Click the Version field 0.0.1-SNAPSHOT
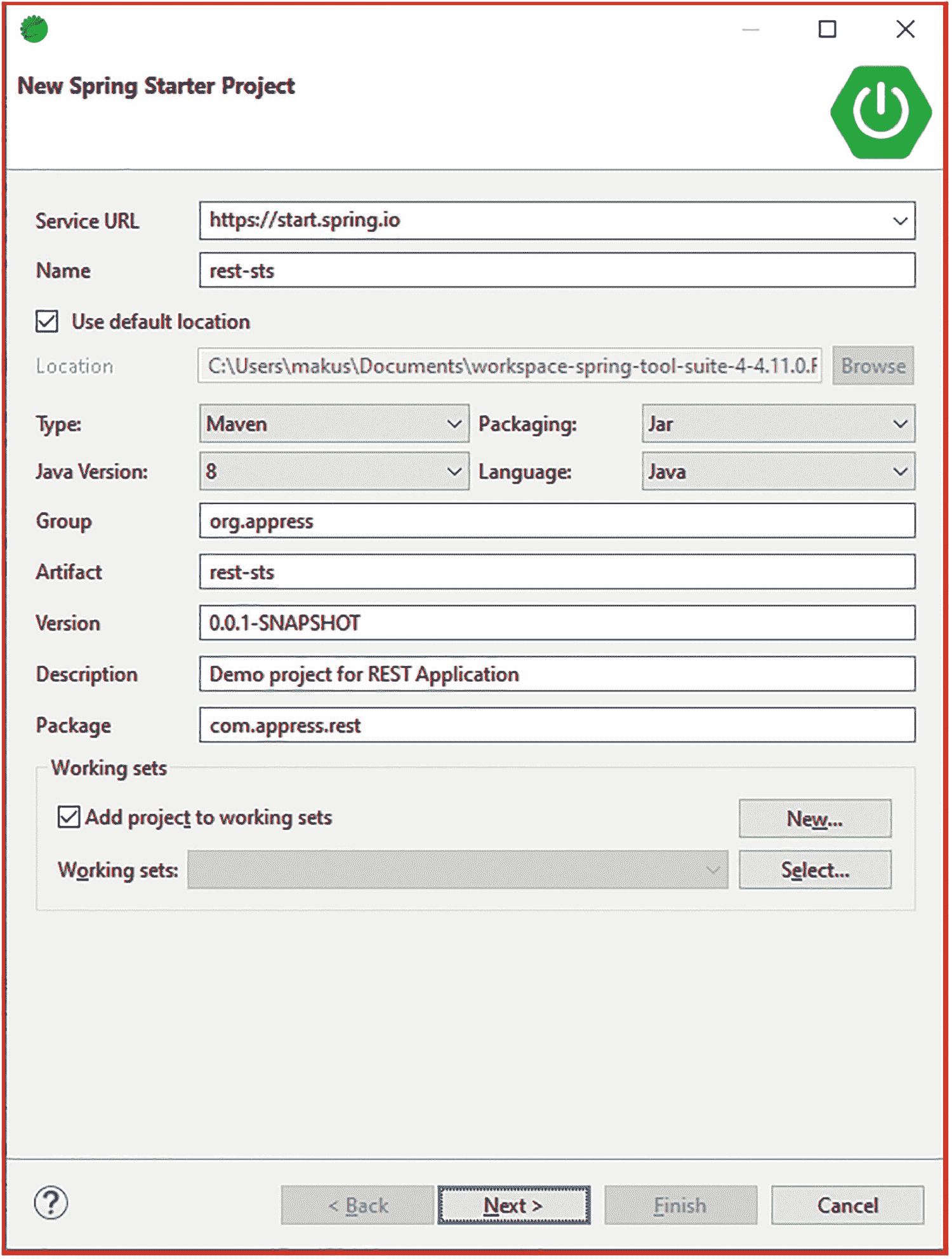Image resolution: width=952 pixels, height=1259 pixels. (x=557, y=623)
